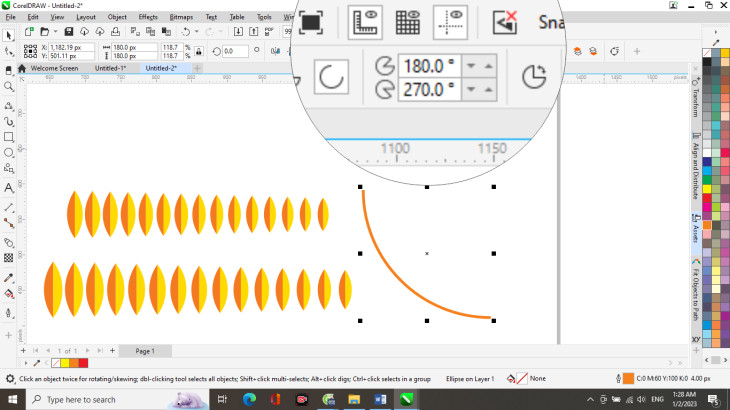The width and height of the screenshot is (730, 410).
Task: Select the Freehand drawing tool
Action: point(8,106)
